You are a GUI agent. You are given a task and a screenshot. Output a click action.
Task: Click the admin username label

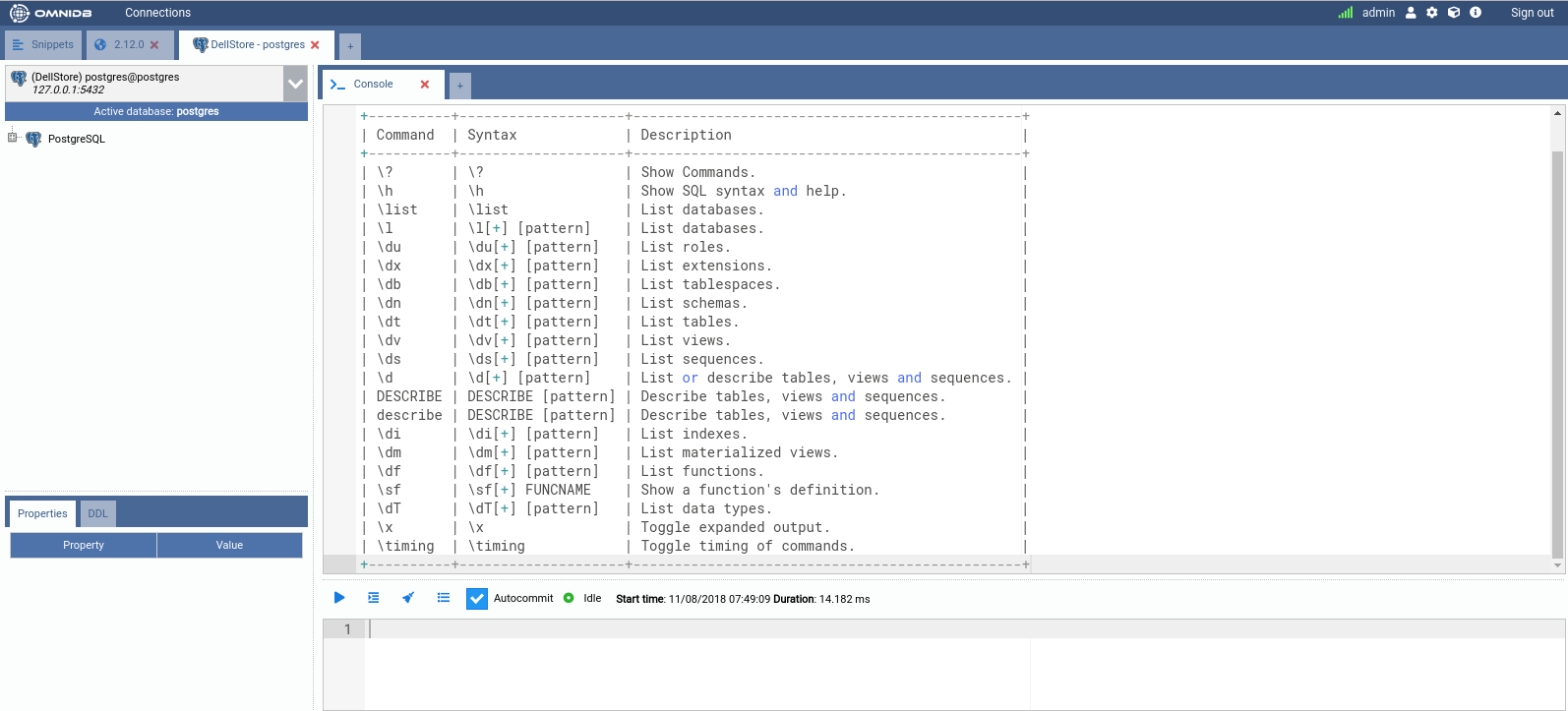coord(1378,13)
